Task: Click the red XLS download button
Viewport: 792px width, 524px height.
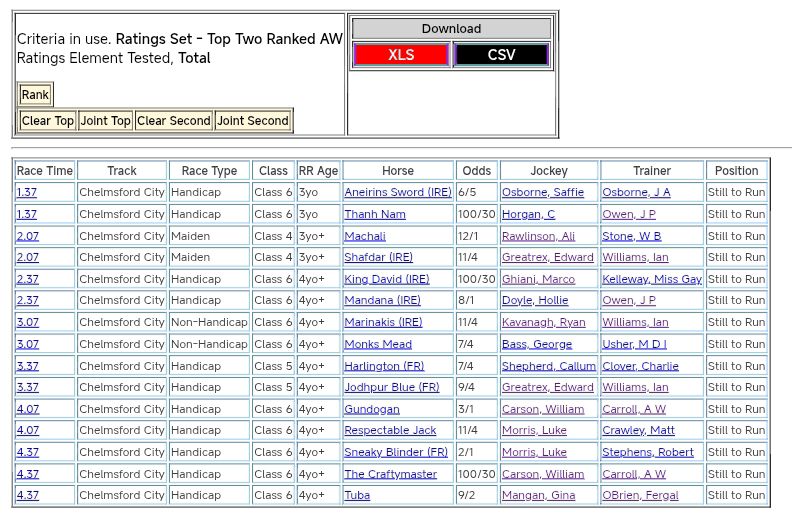Action: (401, 55)
